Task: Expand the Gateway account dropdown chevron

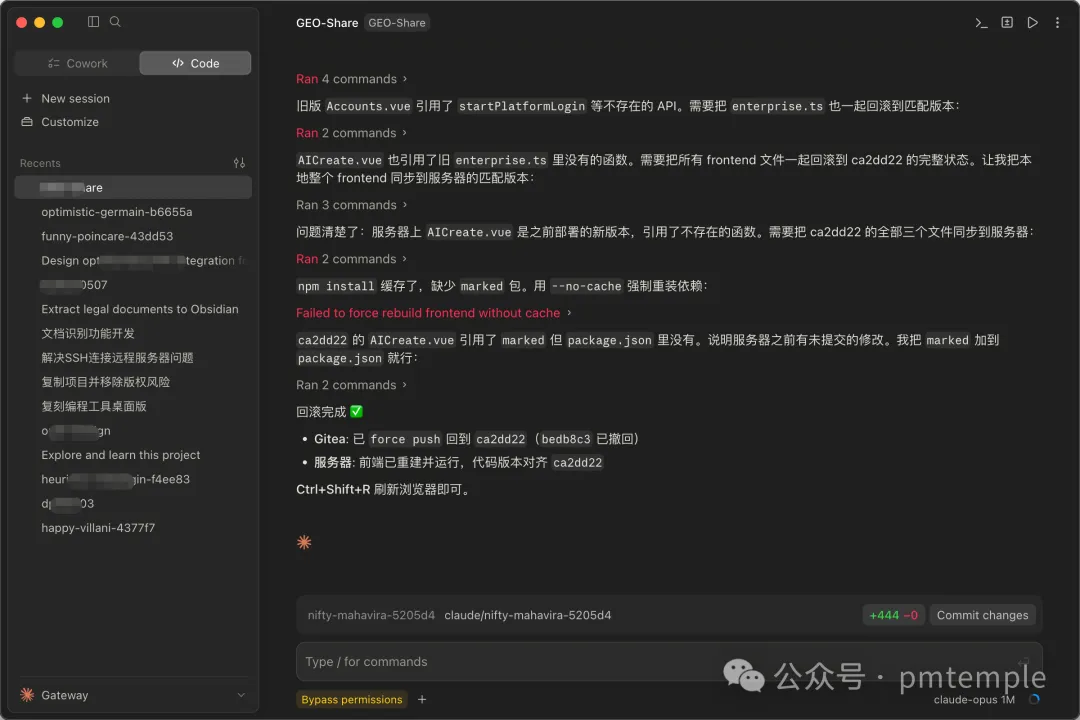Action: 241,695
